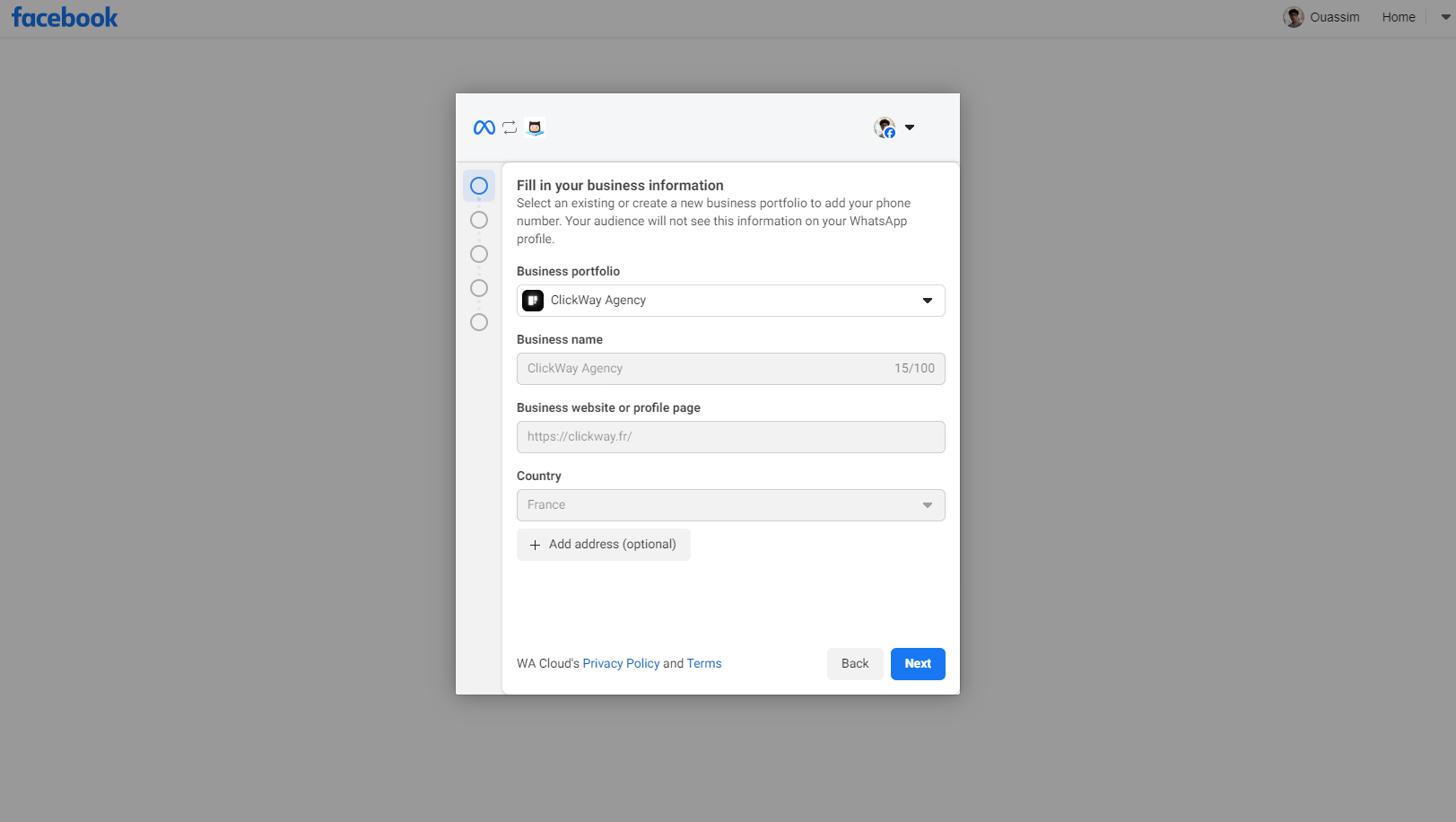Screen dimensions: 1456x822
Task: Click the Business website input field
Action: pos(730,437)
